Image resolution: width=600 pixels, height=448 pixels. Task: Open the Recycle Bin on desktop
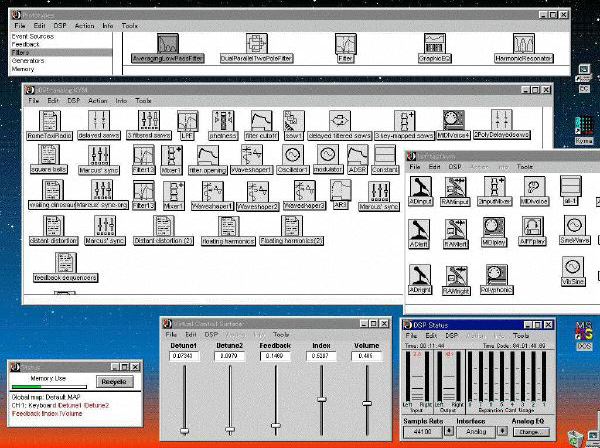point(575,438)
